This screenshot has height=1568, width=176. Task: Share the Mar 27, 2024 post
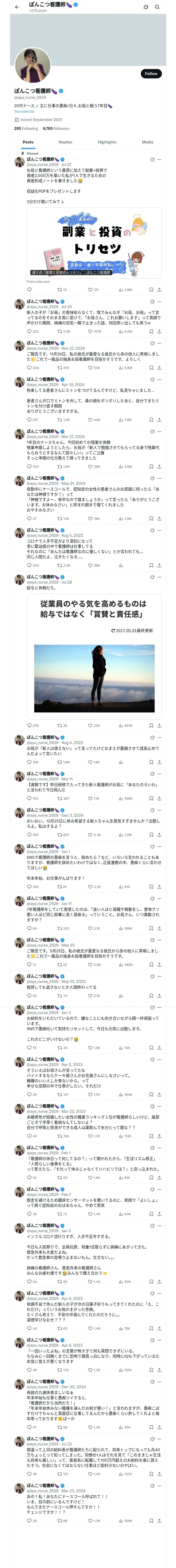coord(159,467)
